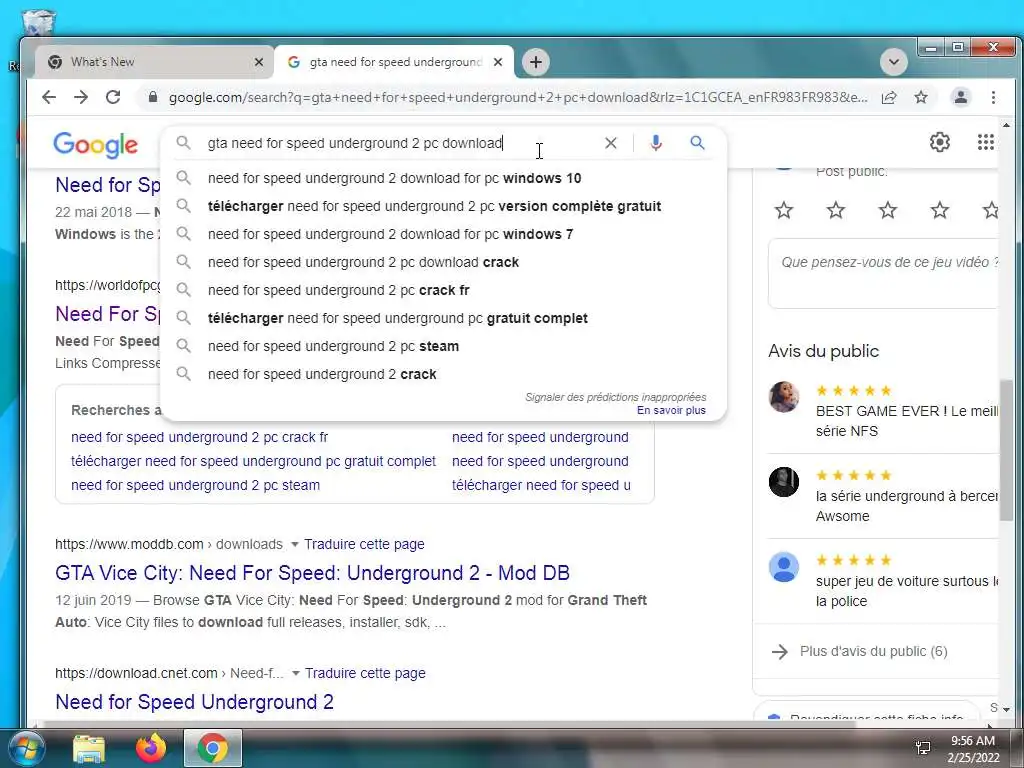
Task: Click scrollbar down arrow at bottom
Action: pyautogui.click(x=1006, y=709)
